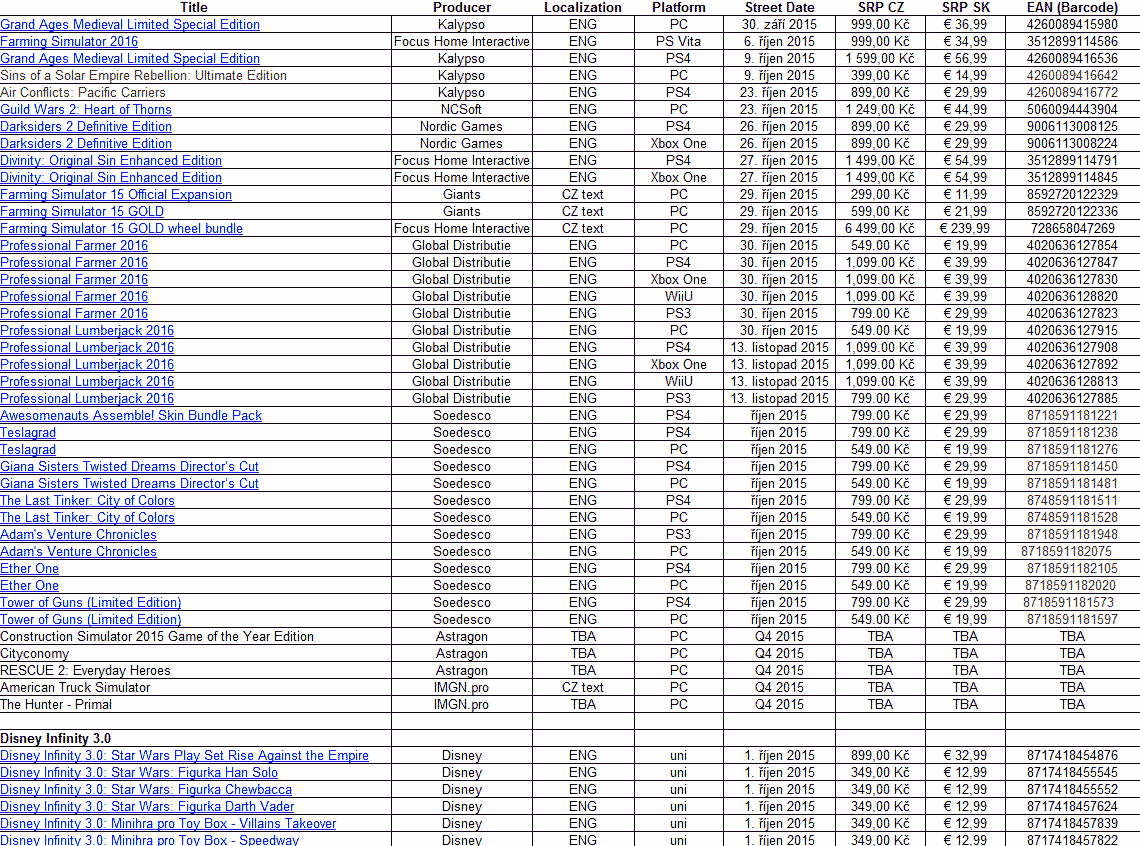Open Darksiders 2 Definitive Edition Xbox One link
1140x846 pixels.
[x=86, y=144]
